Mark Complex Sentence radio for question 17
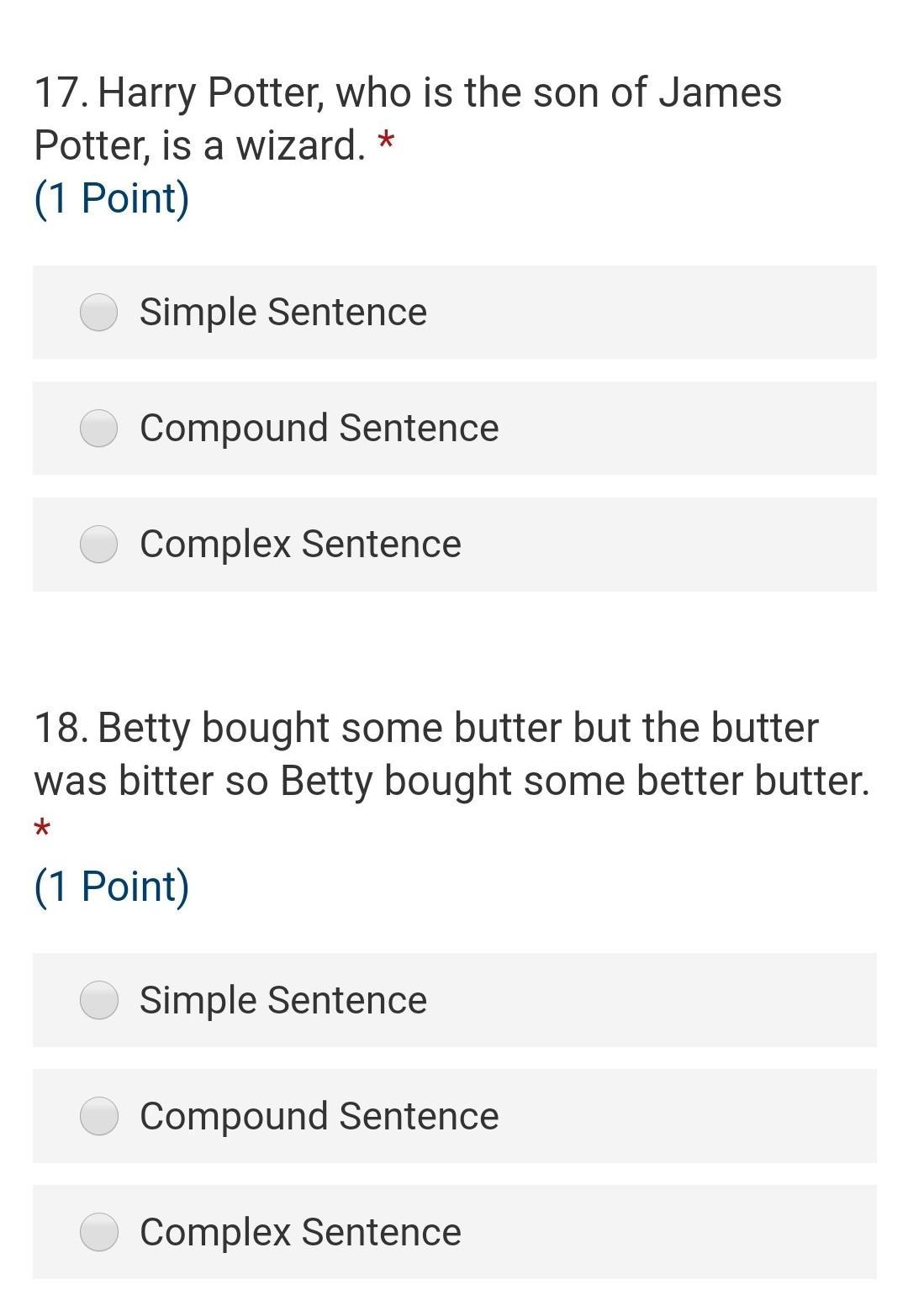The width and height of the screenshot is (908, 1316). (98, 544)
